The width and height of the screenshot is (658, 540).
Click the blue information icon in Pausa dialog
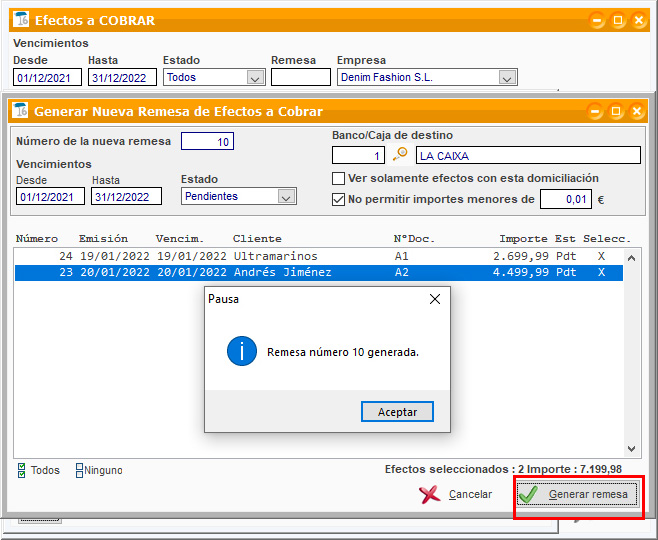(x=241, y=351)
